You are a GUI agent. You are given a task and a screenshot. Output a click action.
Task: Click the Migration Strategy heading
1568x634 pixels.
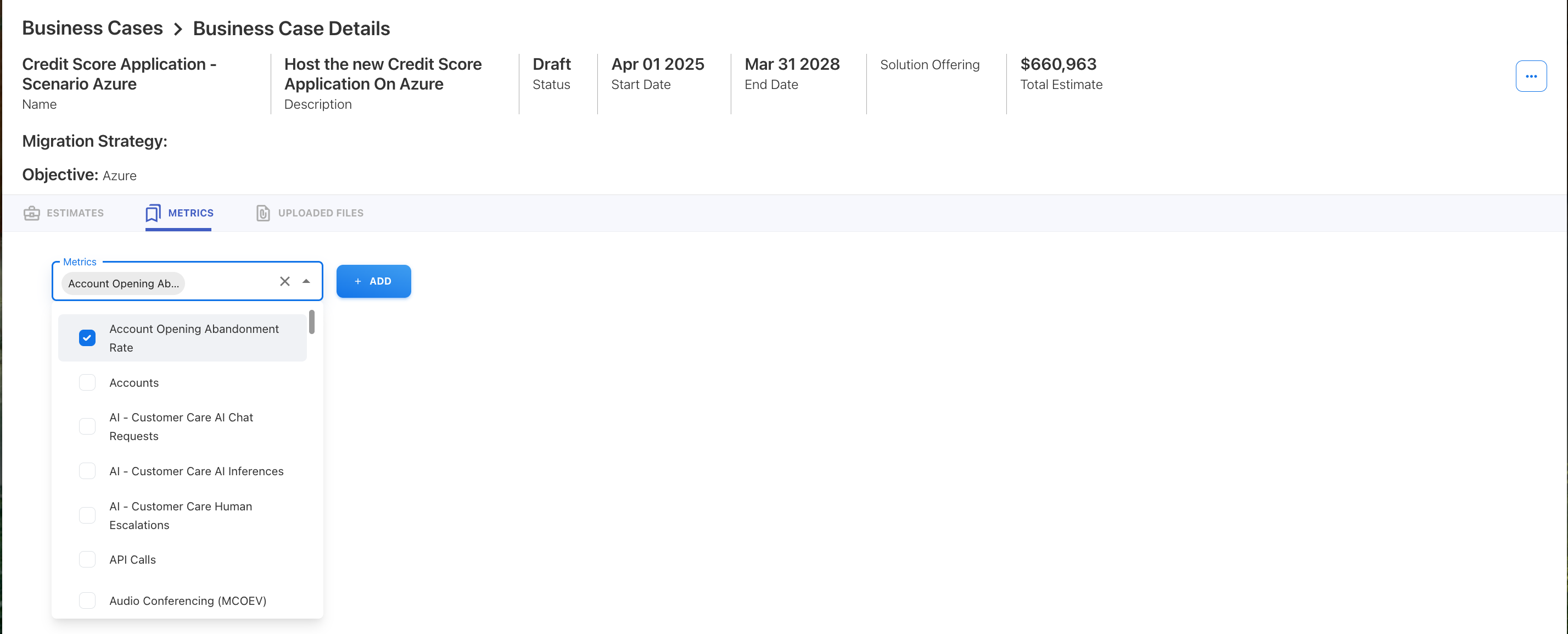[94, 141]
